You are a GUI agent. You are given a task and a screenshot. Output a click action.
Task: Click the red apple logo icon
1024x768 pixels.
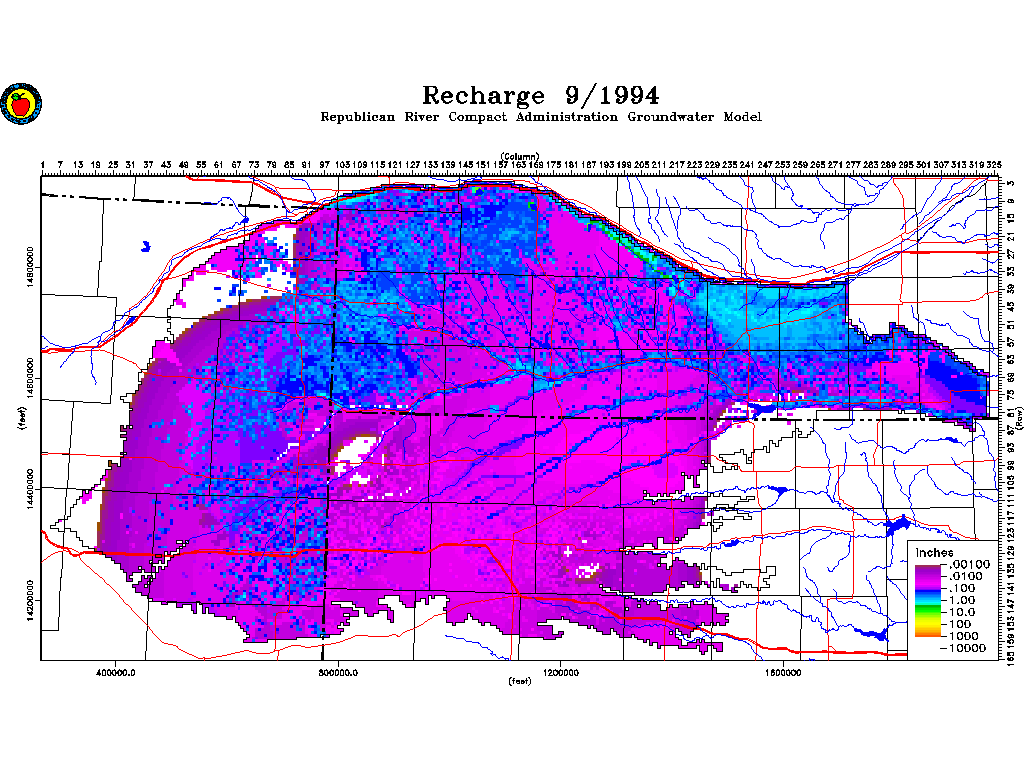click(18, 103)
